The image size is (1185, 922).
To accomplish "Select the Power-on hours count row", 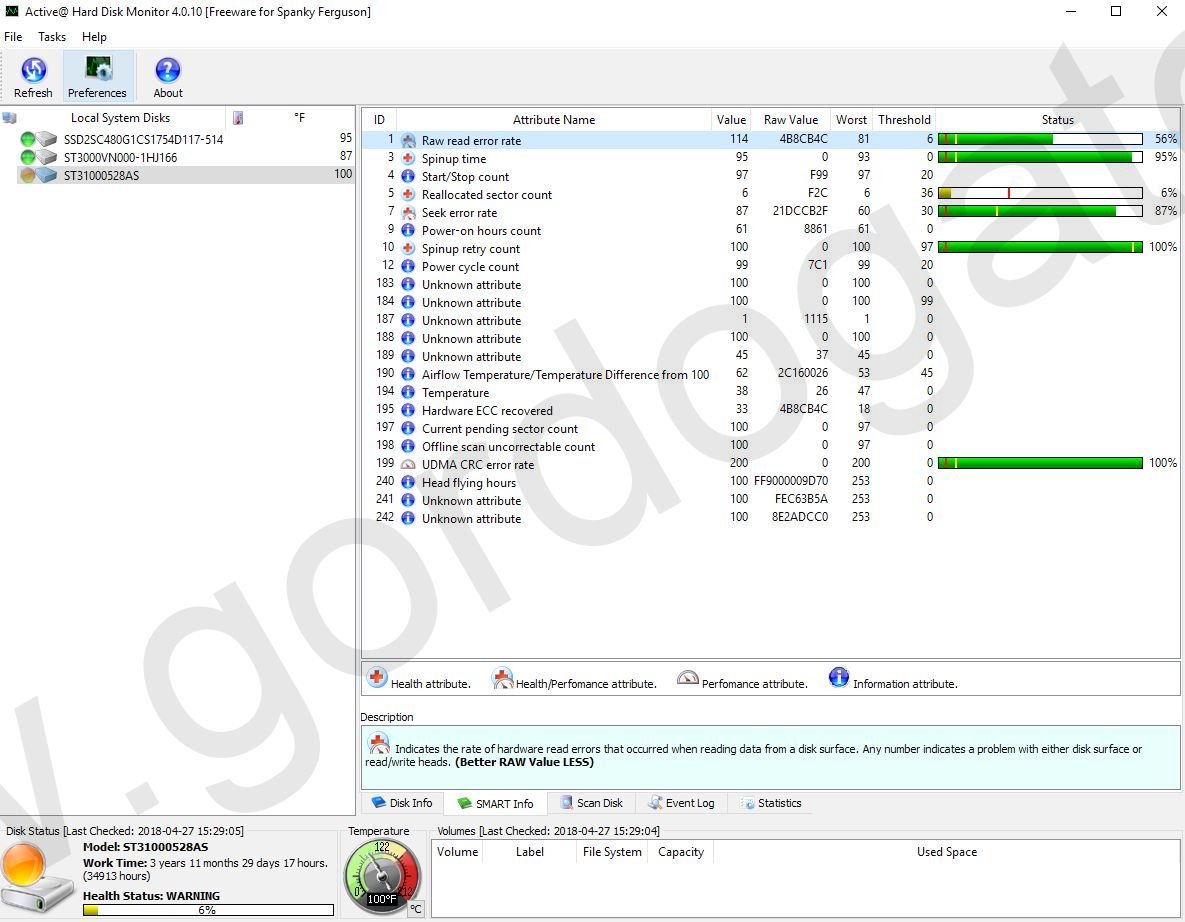I will tap(481, 231).
